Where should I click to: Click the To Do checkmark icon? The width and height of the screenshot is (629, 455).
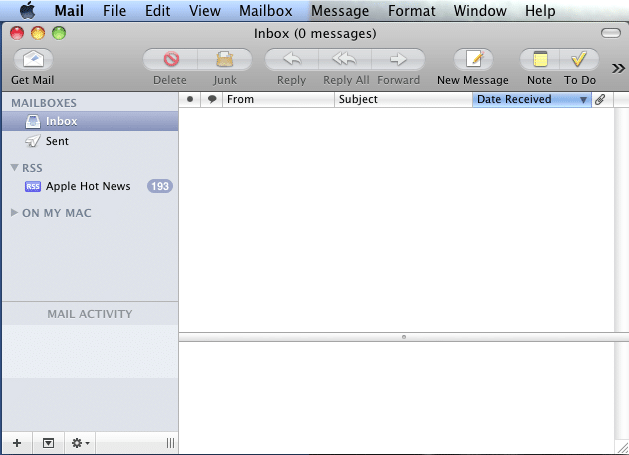pos(579,60)
